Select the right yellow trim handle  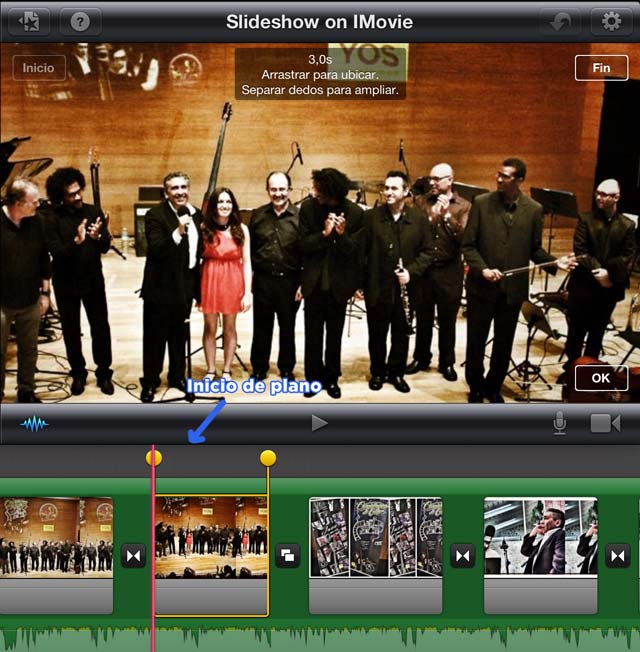tap(268, 458)
